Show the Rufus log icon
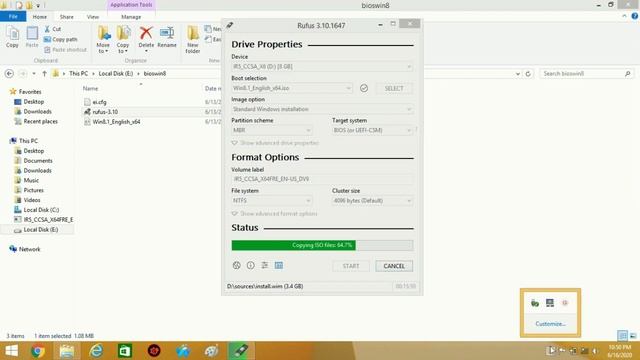The height and width of the screenshot is (360, 640). click(x=279, y=266)
